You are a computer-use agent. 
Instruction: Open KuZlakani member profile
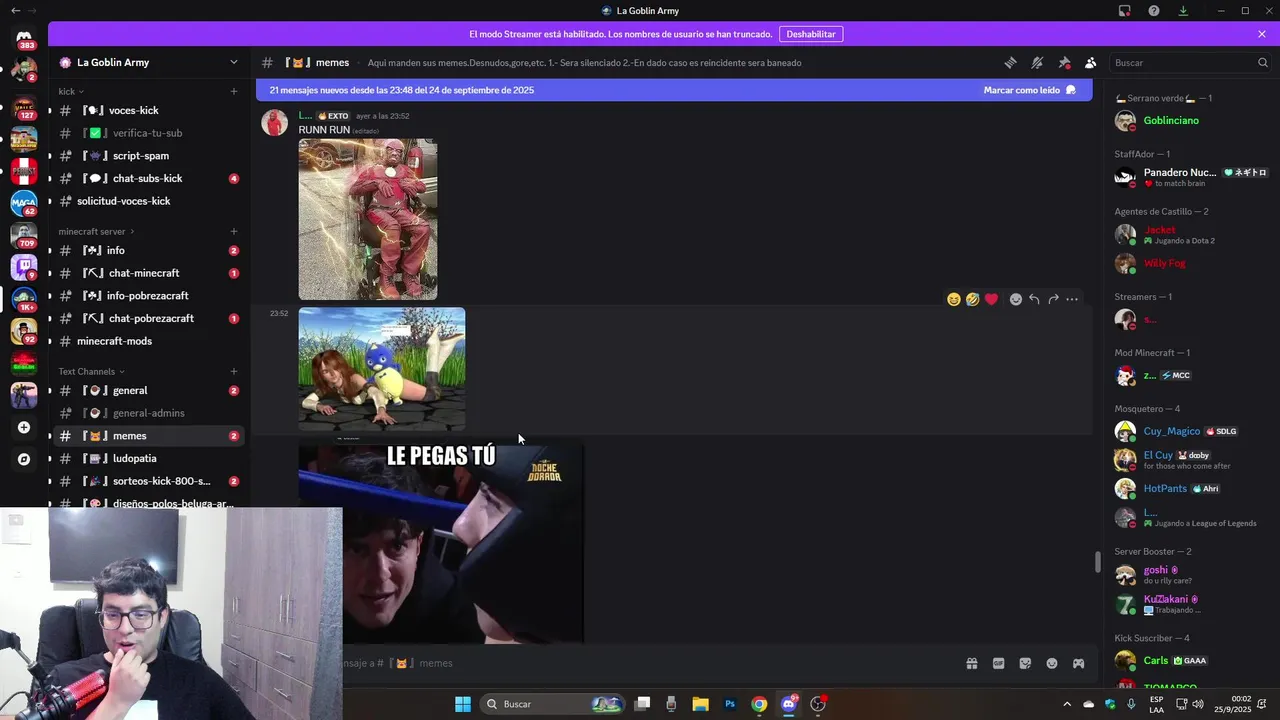[1190, 604]
